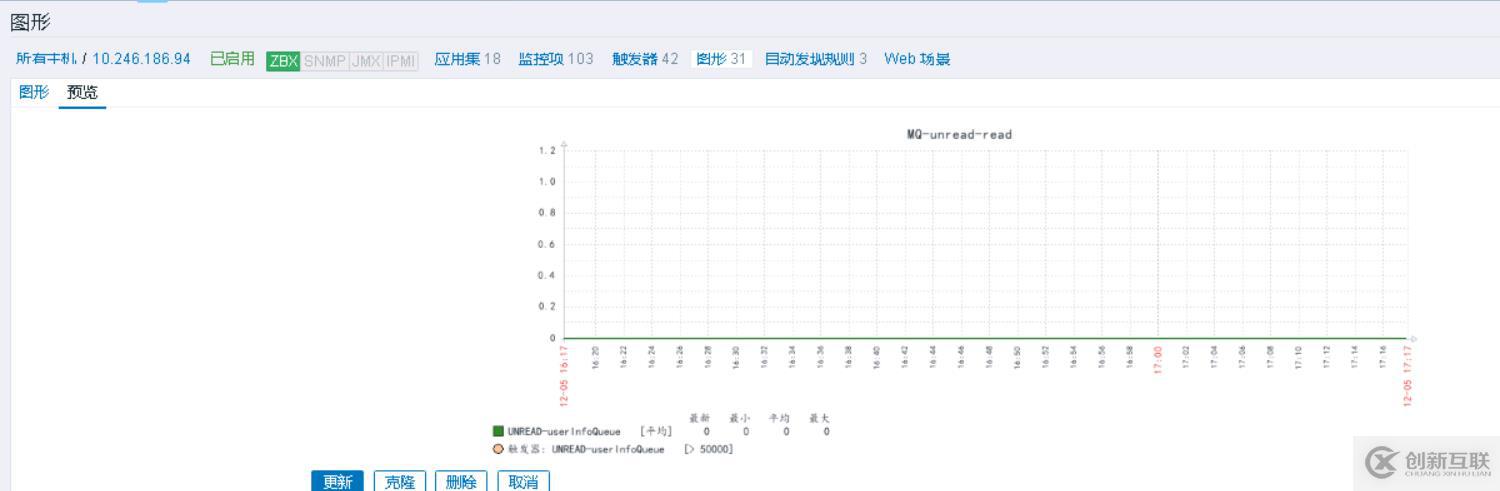
Task: Open Web 场景 scenarios link
Action: click(917, 59)
